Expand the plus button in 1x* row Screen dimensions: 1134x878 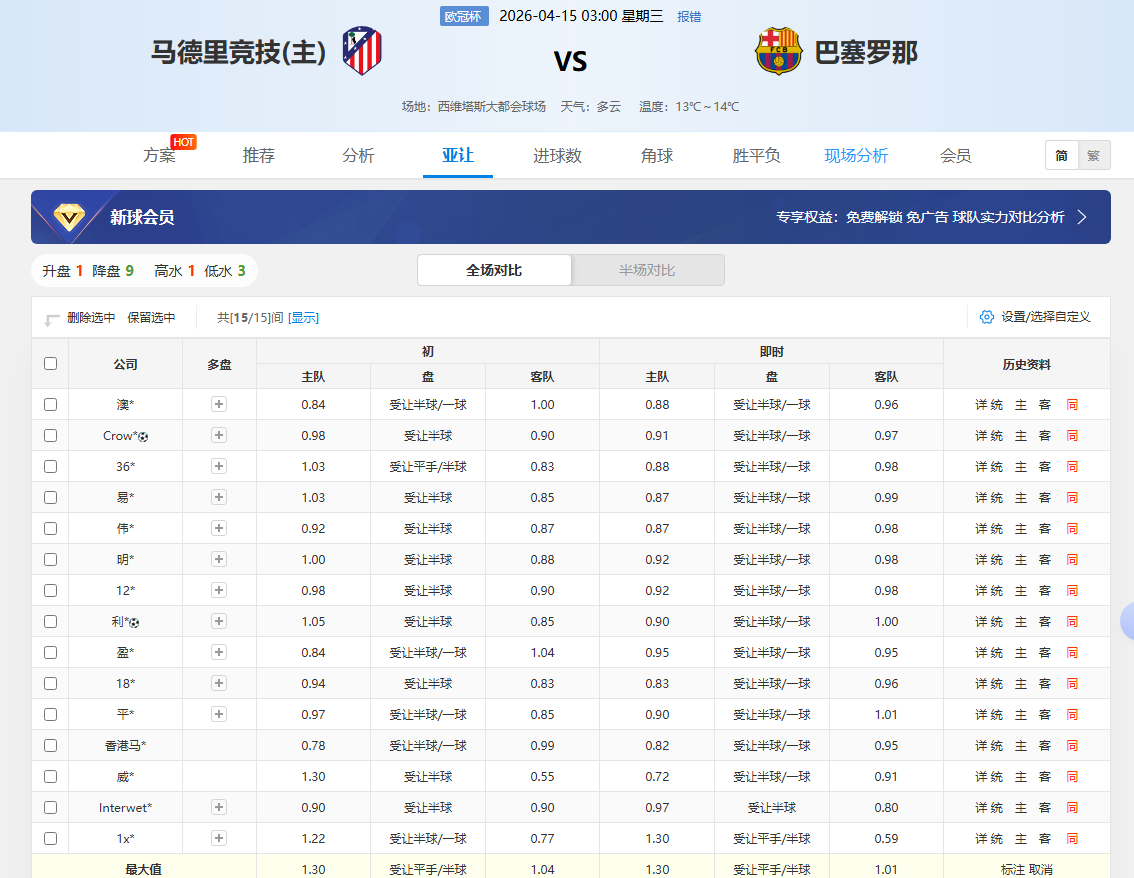[219, 839]
